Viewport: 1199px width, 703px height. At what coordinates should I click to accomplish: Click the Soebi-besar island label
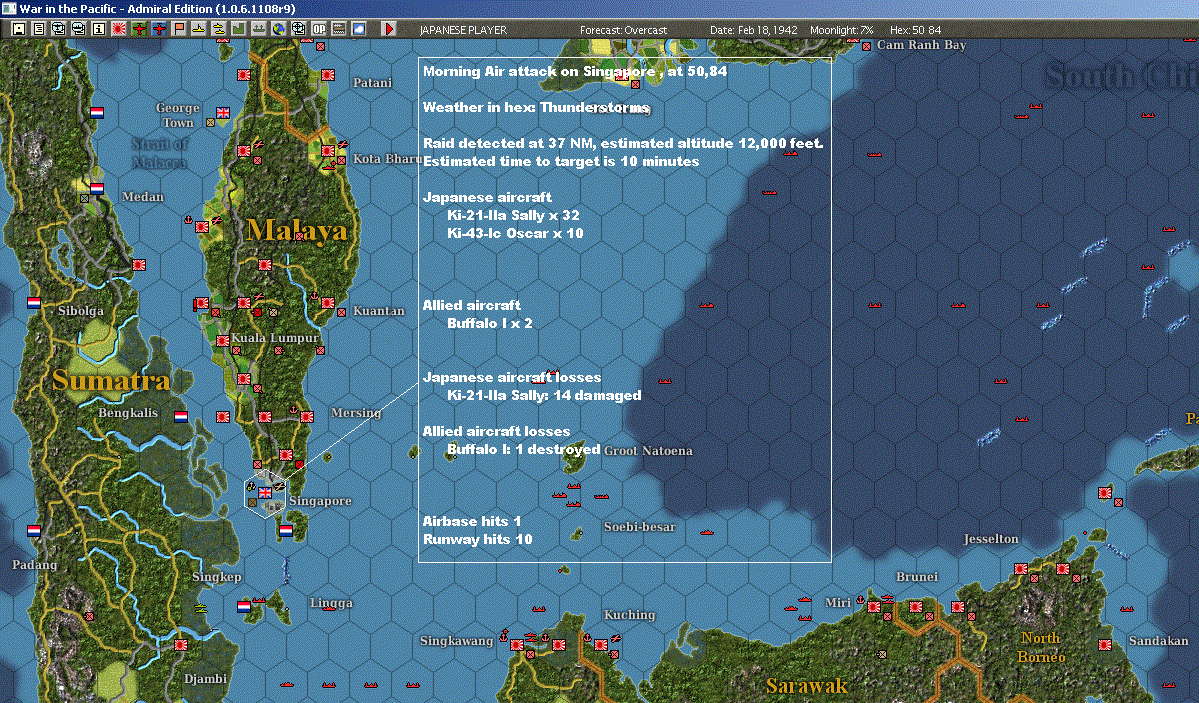pos(639,527)
